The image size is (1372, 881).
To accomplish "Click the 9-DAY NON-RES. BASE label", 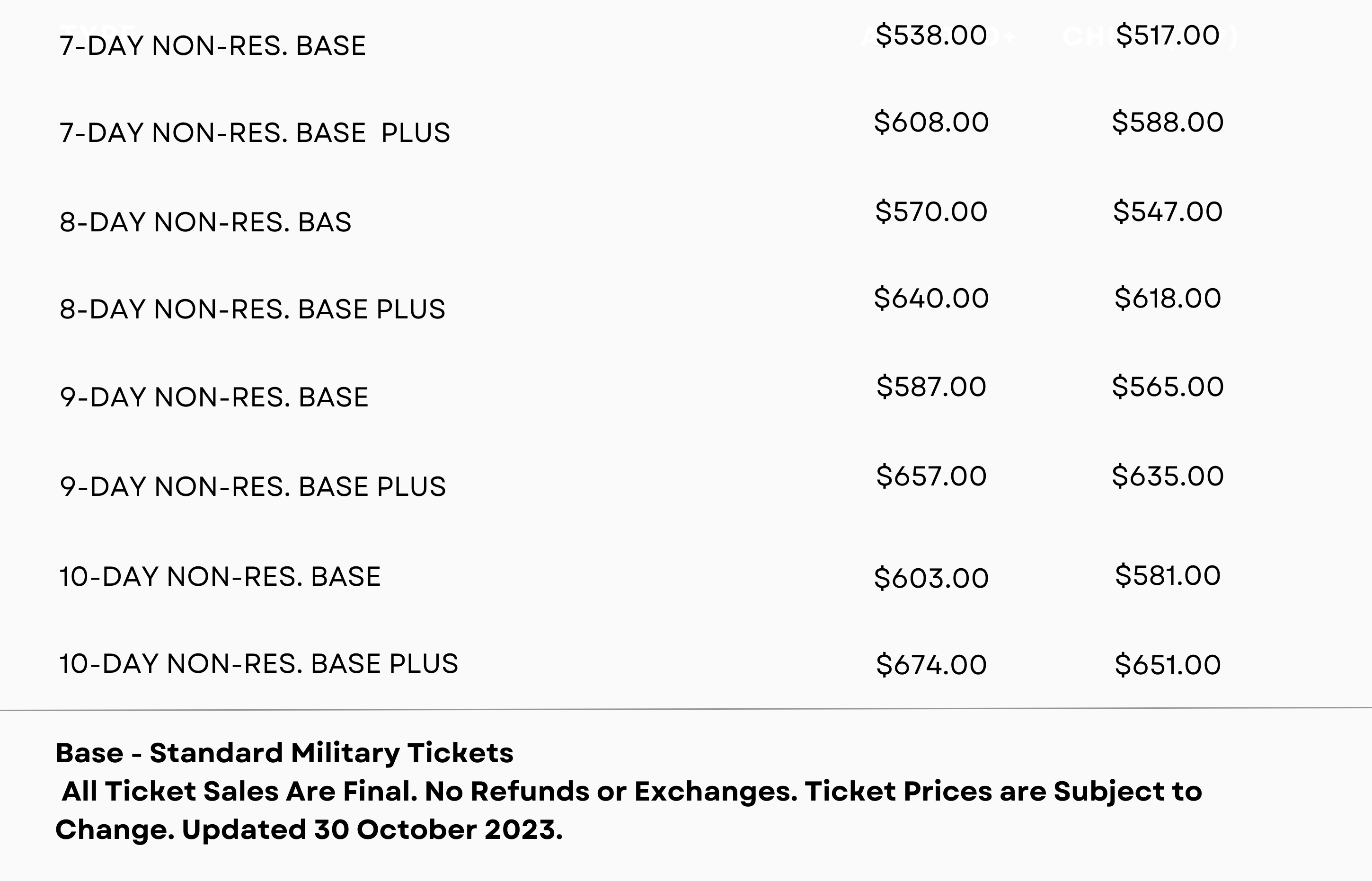I will click(x=214, y=397).
